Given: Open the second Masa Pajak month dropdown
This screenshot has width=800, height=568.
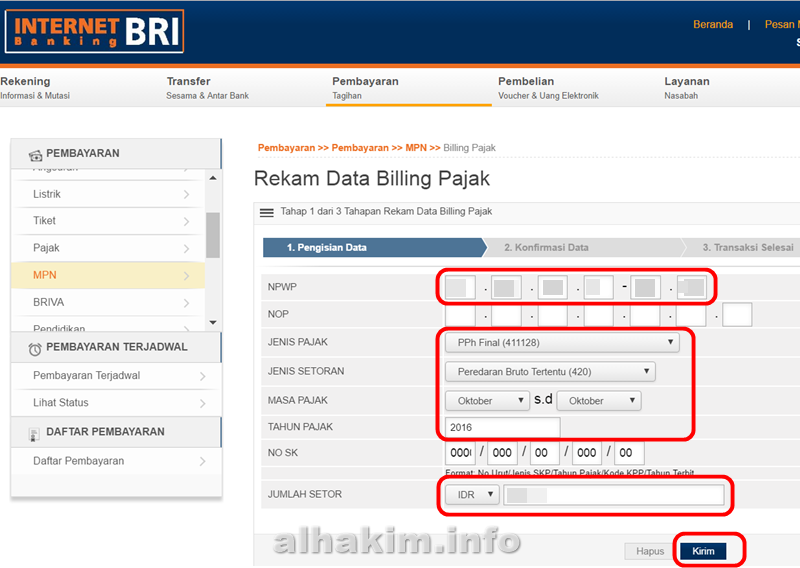Looking at the screenshot, I should [x=598, y=401].
